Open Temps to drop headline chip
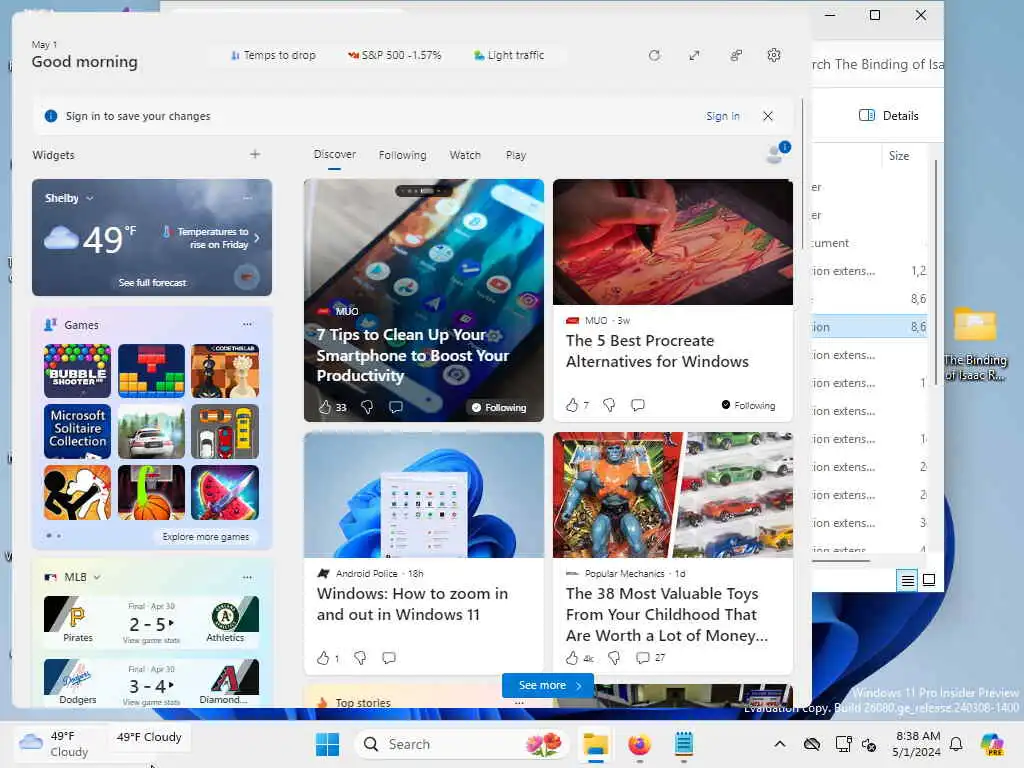 pyautogui.click(x=273, y=56)
